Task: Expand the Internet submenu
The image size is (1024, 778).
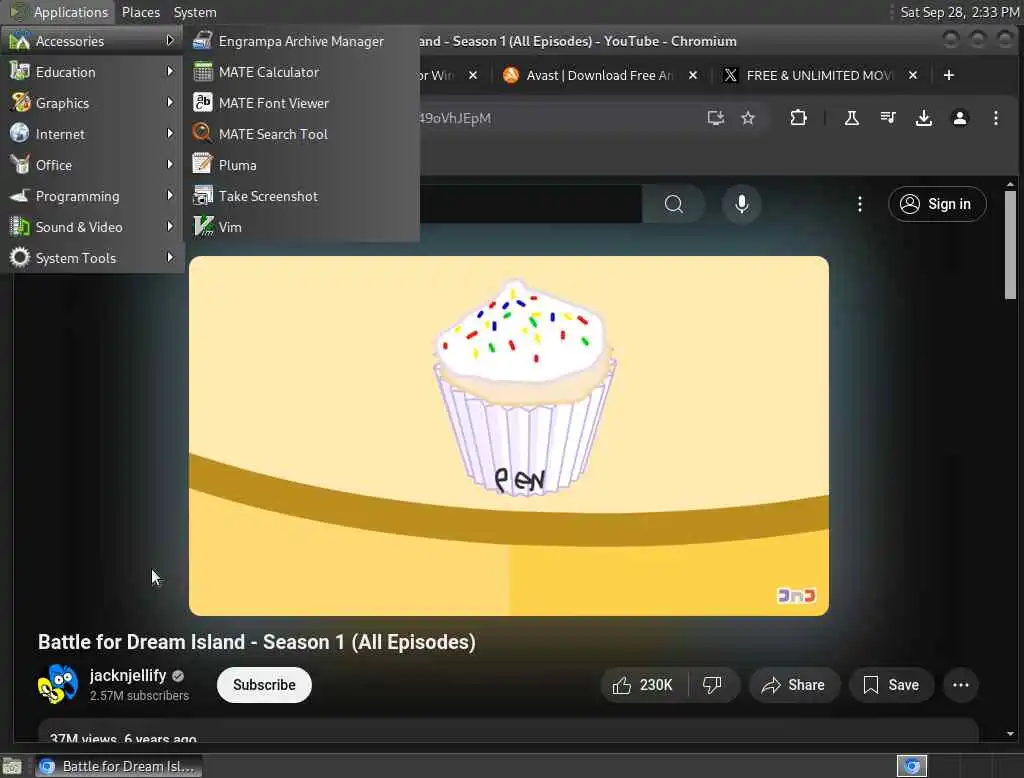Action: [92, 134]
